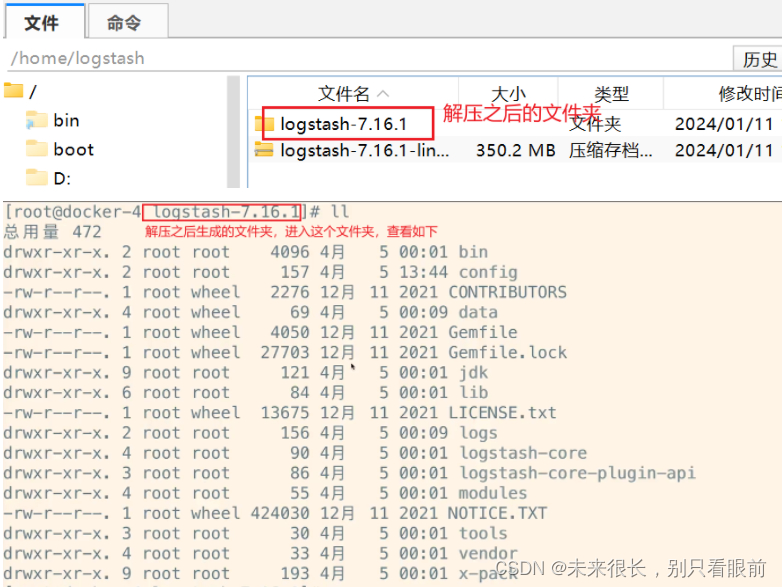
Task: Sort by 大小 column header
Action: point(508,93)
